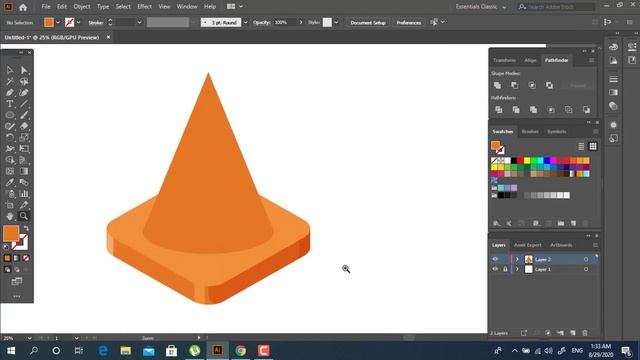
Task: Set paint mode to Gradient
Action: tap(17, 258)
